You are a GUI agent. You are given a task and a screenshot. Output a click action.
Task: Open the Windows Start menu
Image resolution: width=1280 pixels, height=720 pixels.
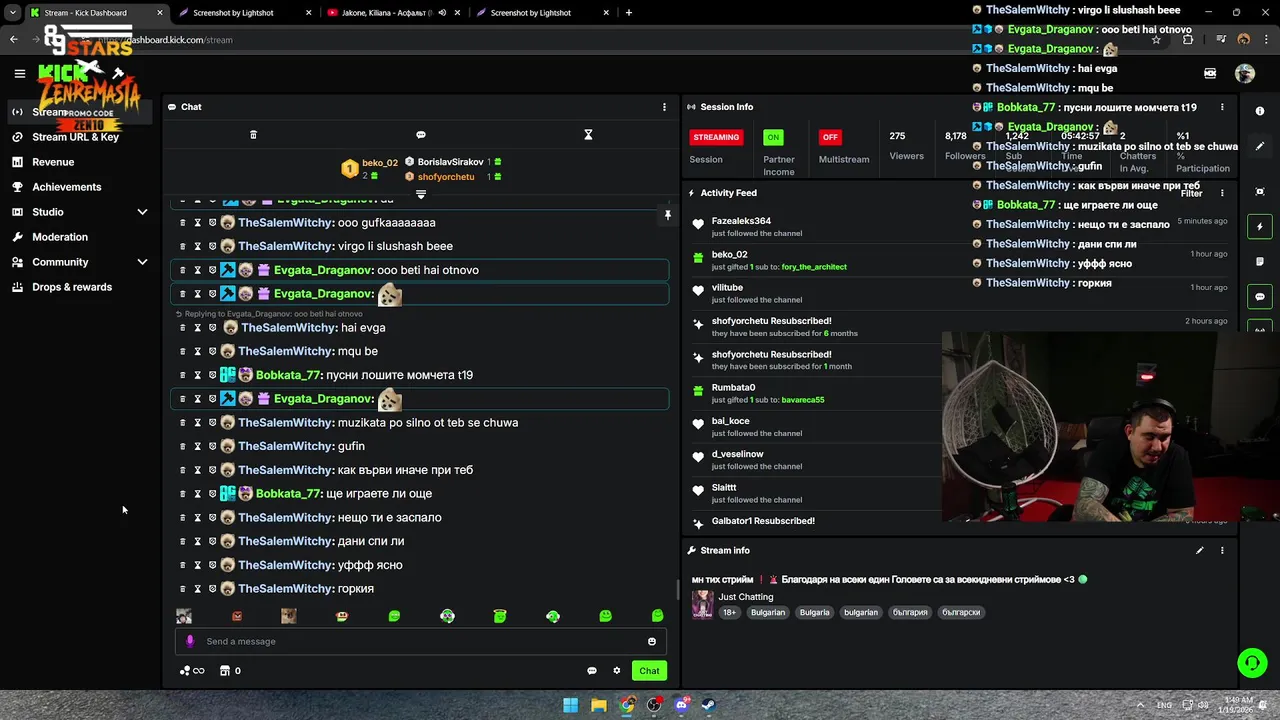[570, 705]
